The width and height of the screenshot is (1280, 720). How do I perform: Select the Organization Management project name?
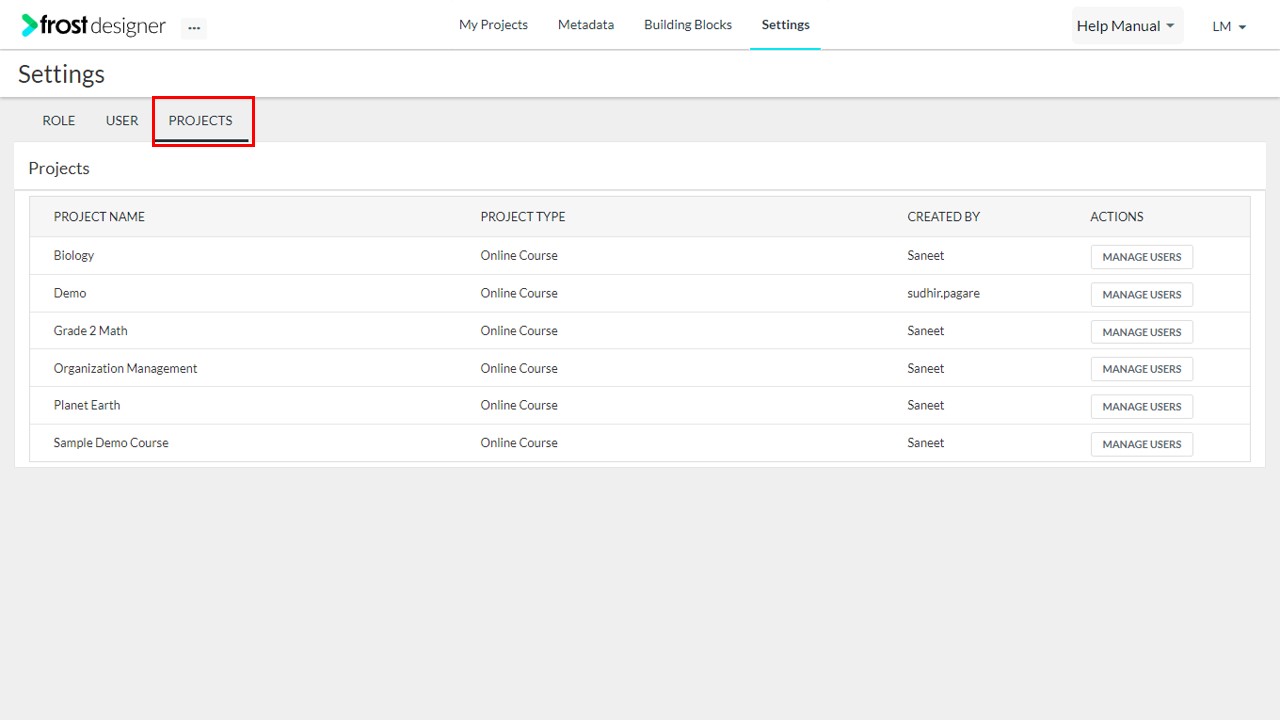[x=126, y=368]
